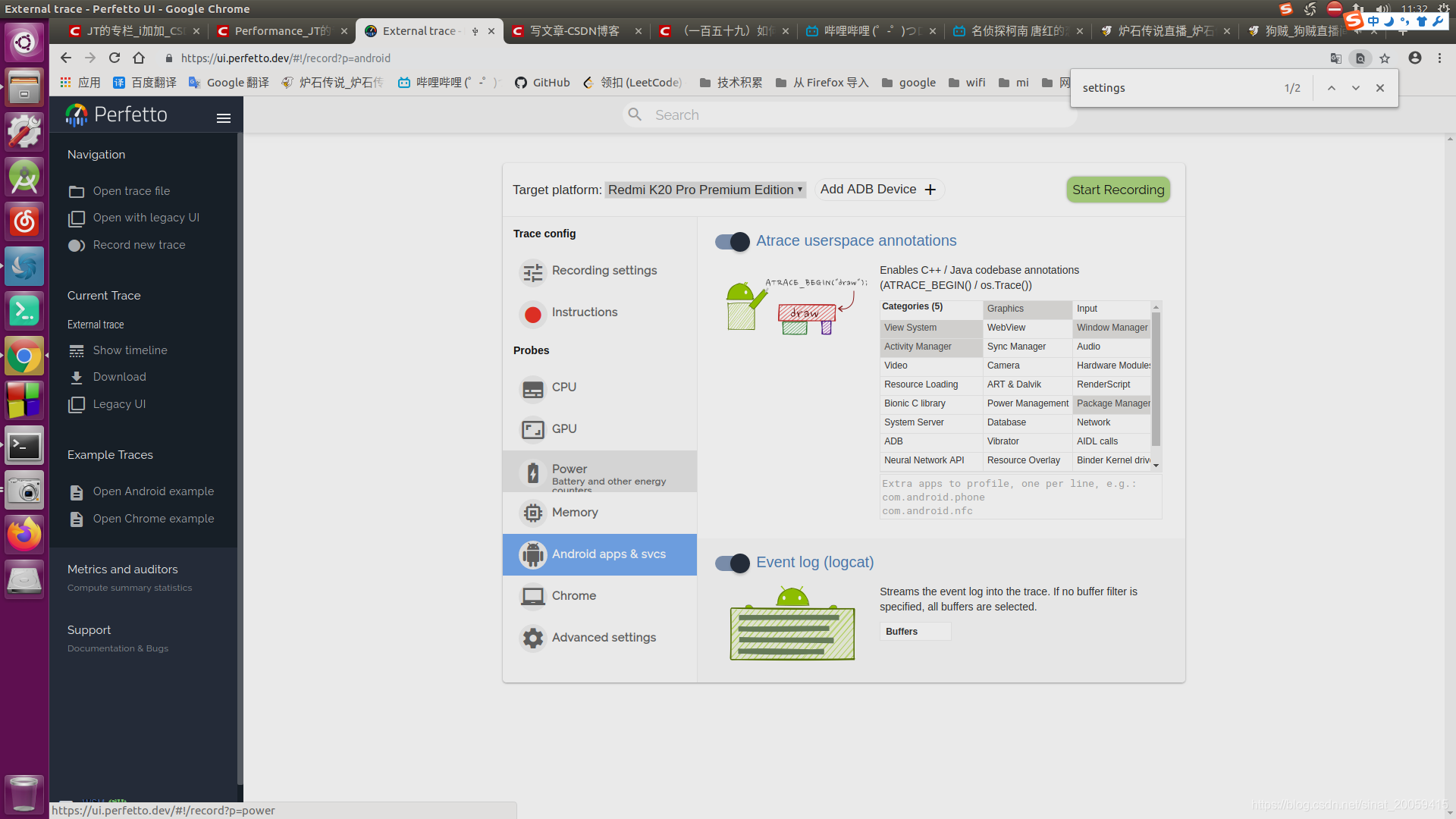Click the Perfetto search input field
This screenshot has width=1456, height=819.
pos(849,115)
